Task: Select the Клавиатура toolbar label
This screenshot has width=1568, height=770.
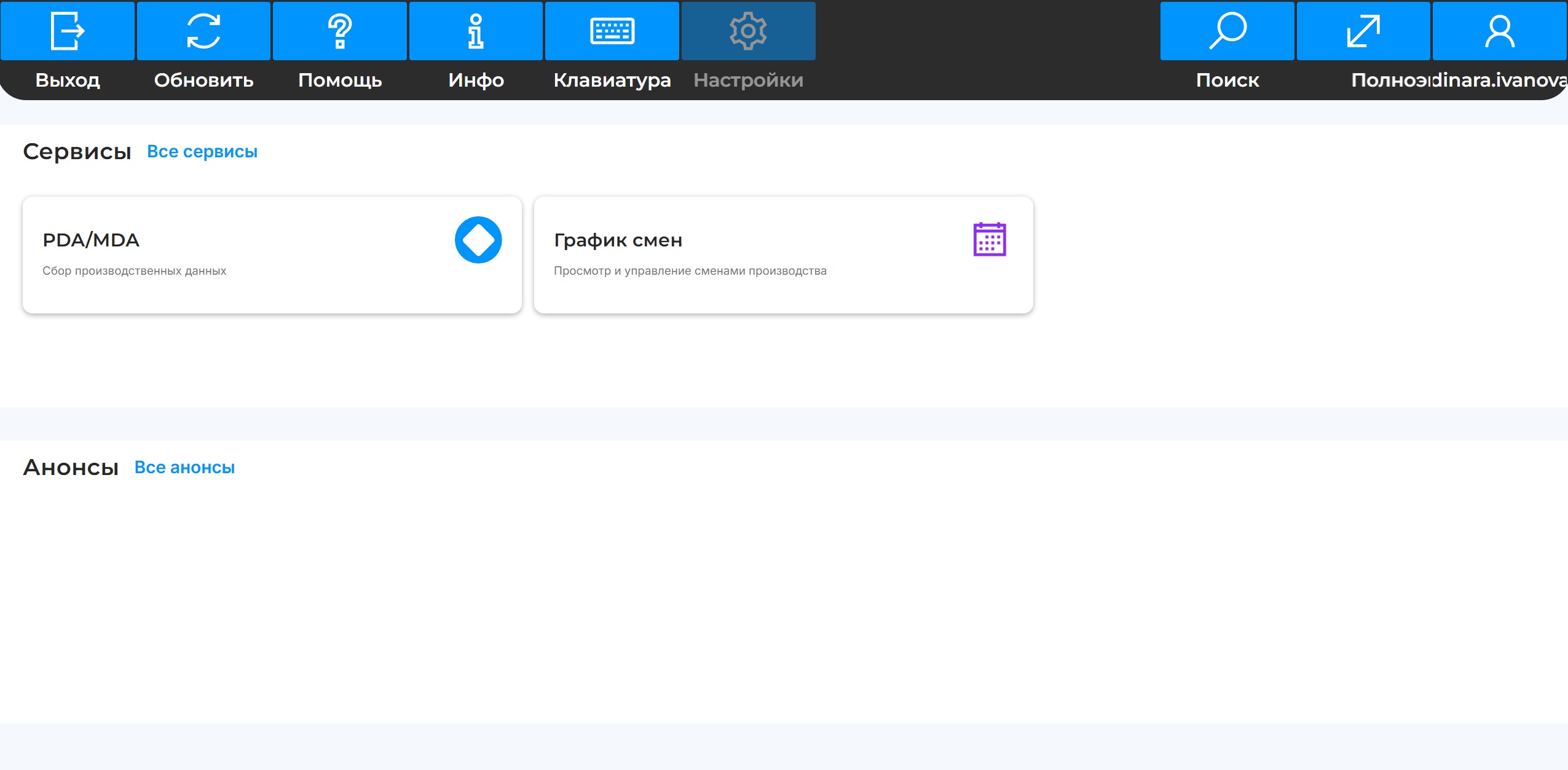Action: (612, 81)
